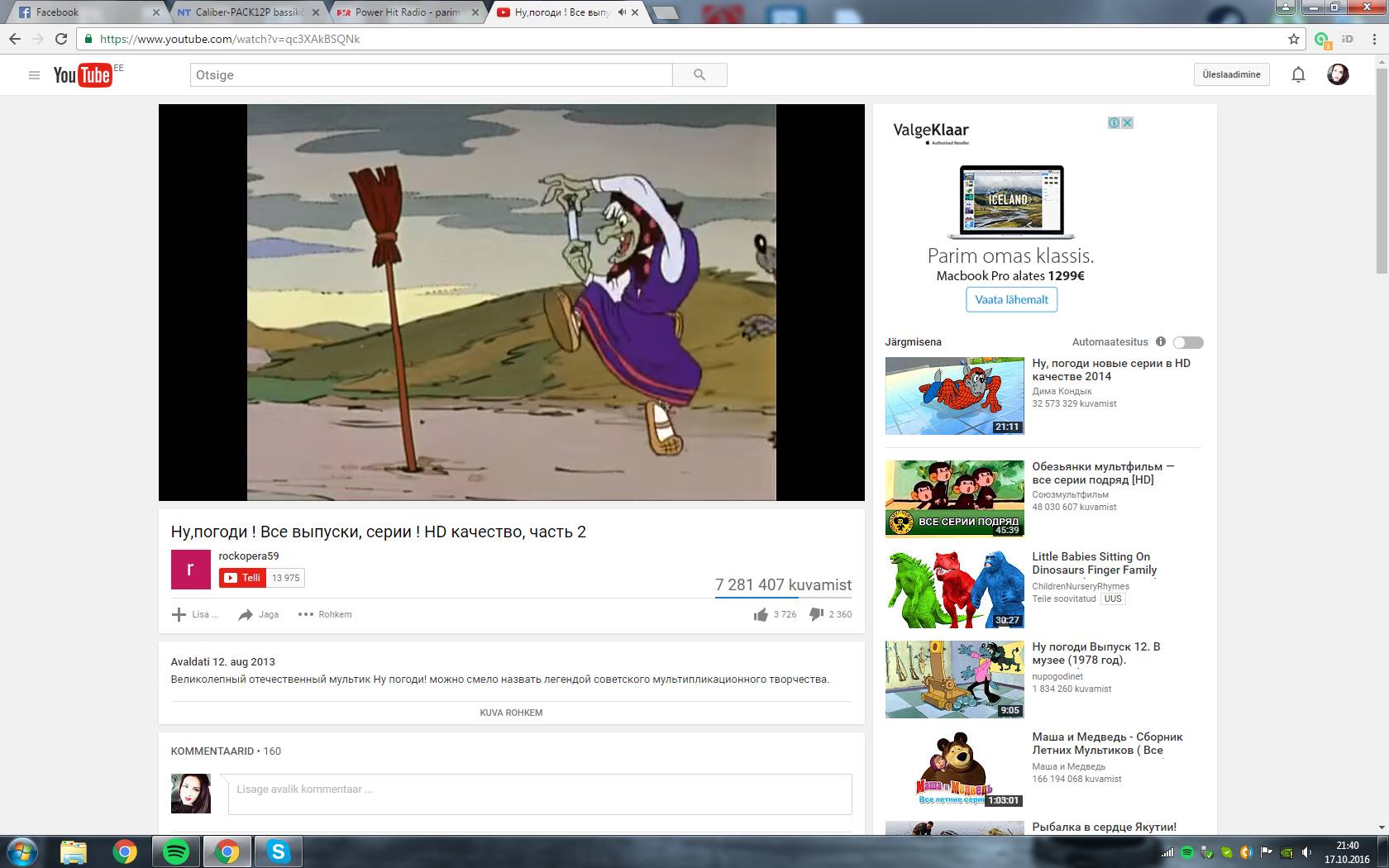Bookmark this page with star icon
This screenshot has width=1389, height=868.
(x=1294, y=39)
